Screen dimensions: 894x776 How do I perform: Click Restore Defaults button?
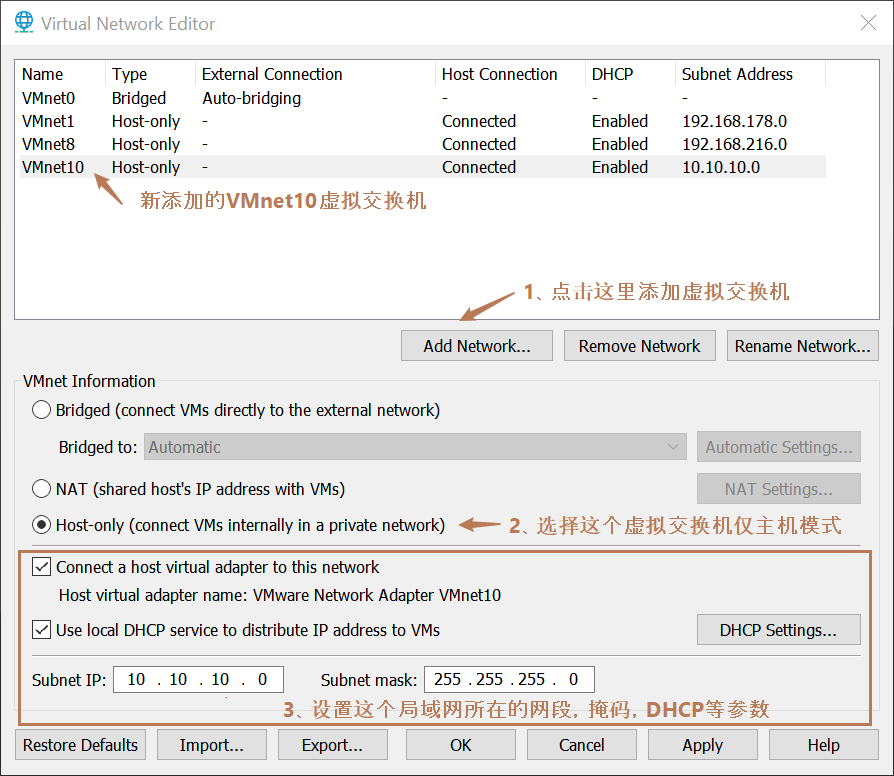(80, 745)
